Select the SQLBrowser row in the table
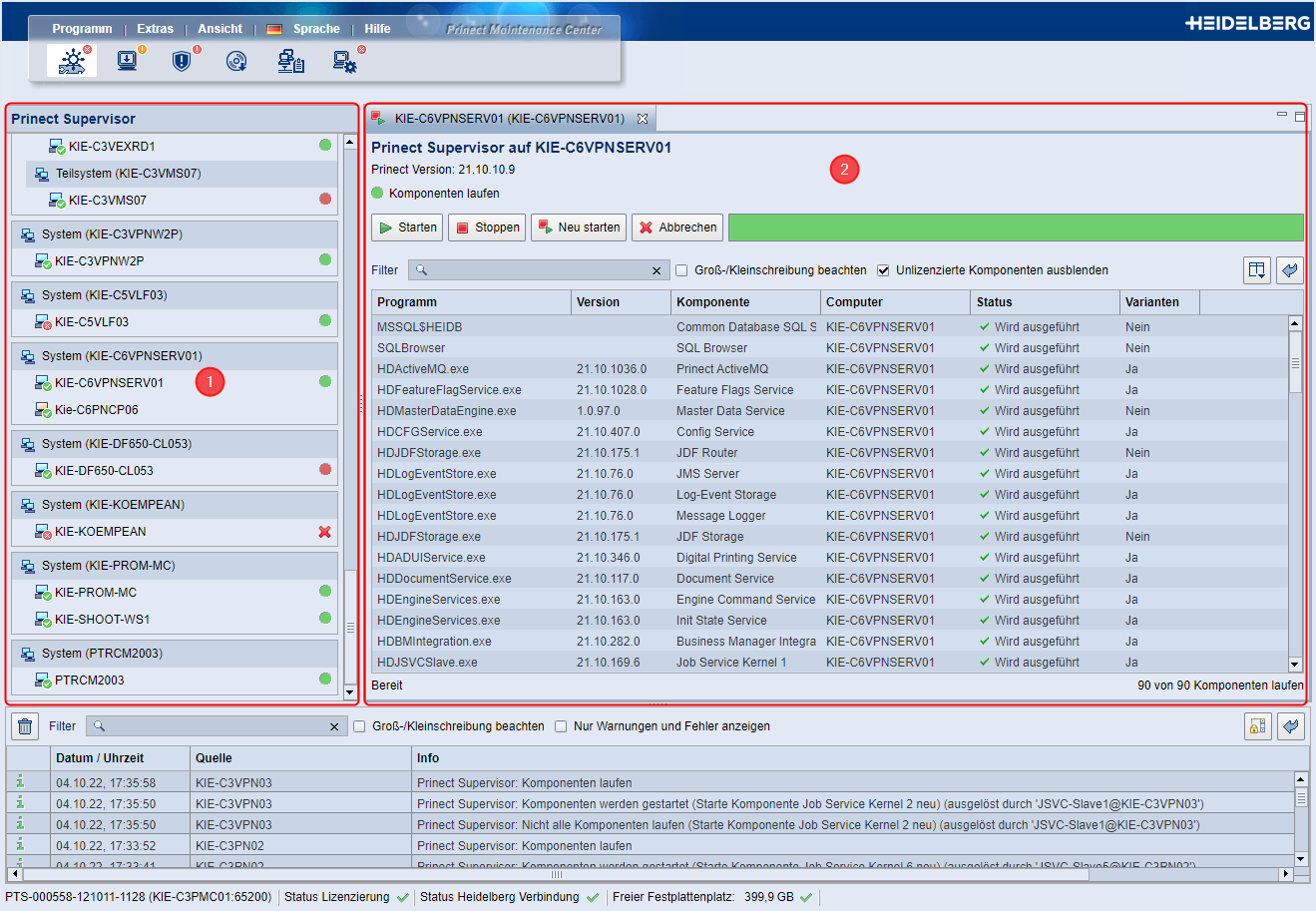The height and width of the screenshot is (911, 1316). pos(830,348)
